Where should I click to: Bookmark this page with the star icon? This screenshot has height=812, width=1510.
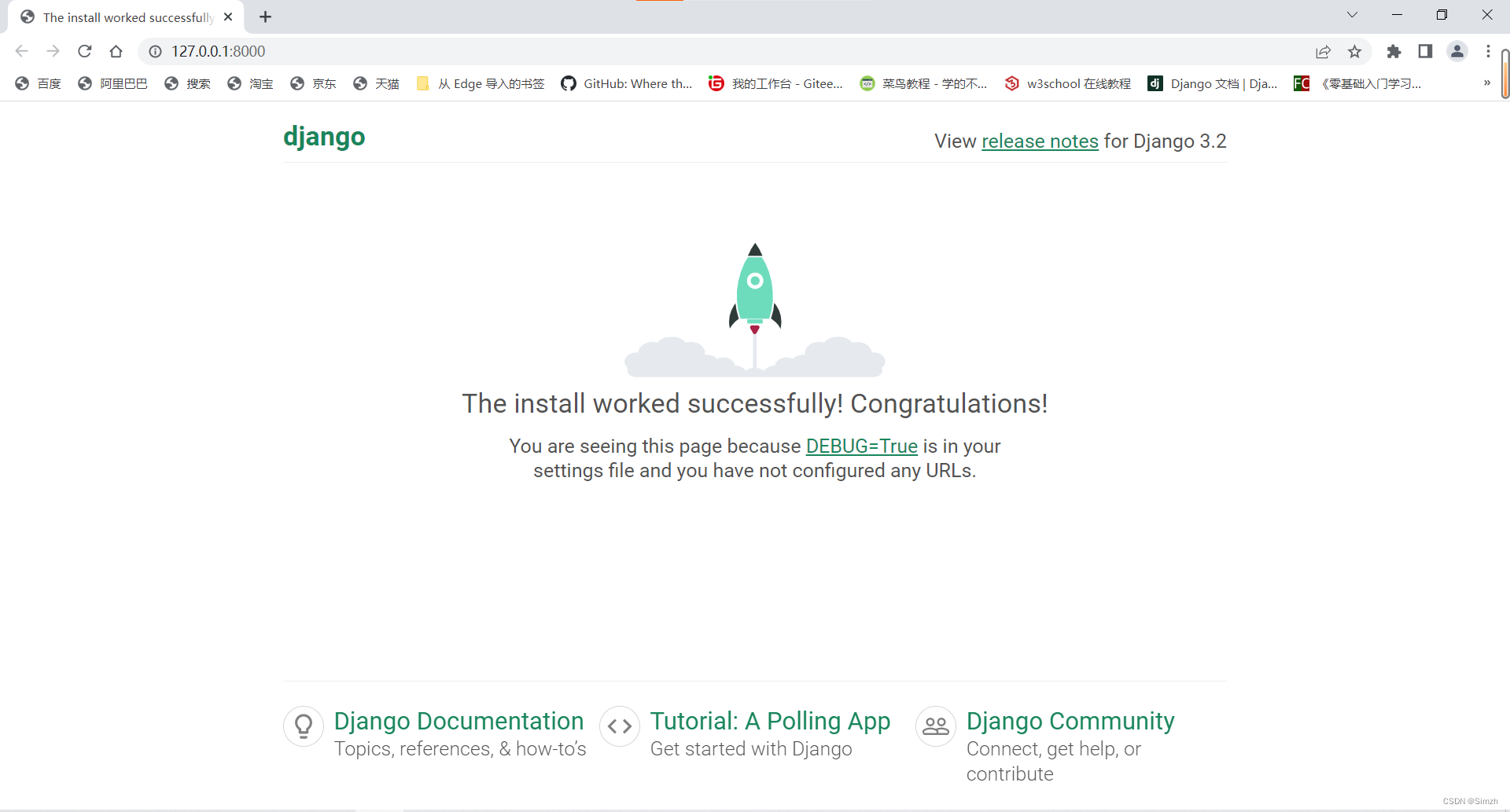click(1354, 51)
